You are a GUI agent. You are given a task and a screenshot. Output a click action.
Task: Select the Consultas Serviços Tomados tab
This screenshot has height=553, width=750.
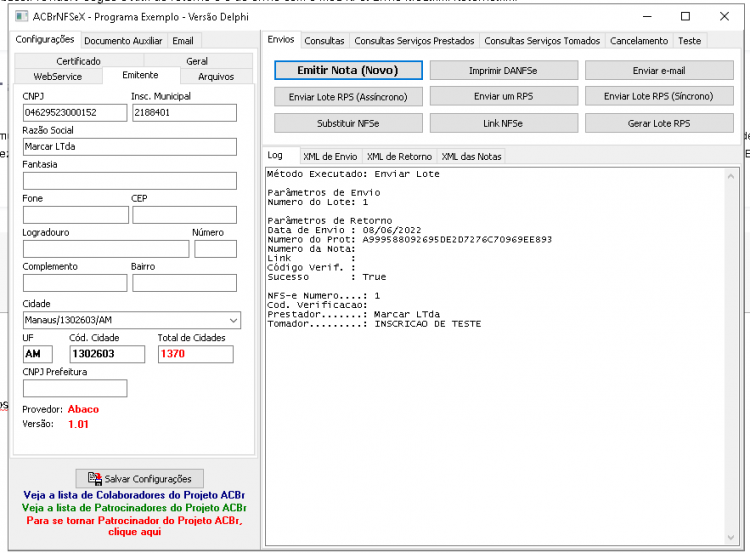(x=542, y=41)
